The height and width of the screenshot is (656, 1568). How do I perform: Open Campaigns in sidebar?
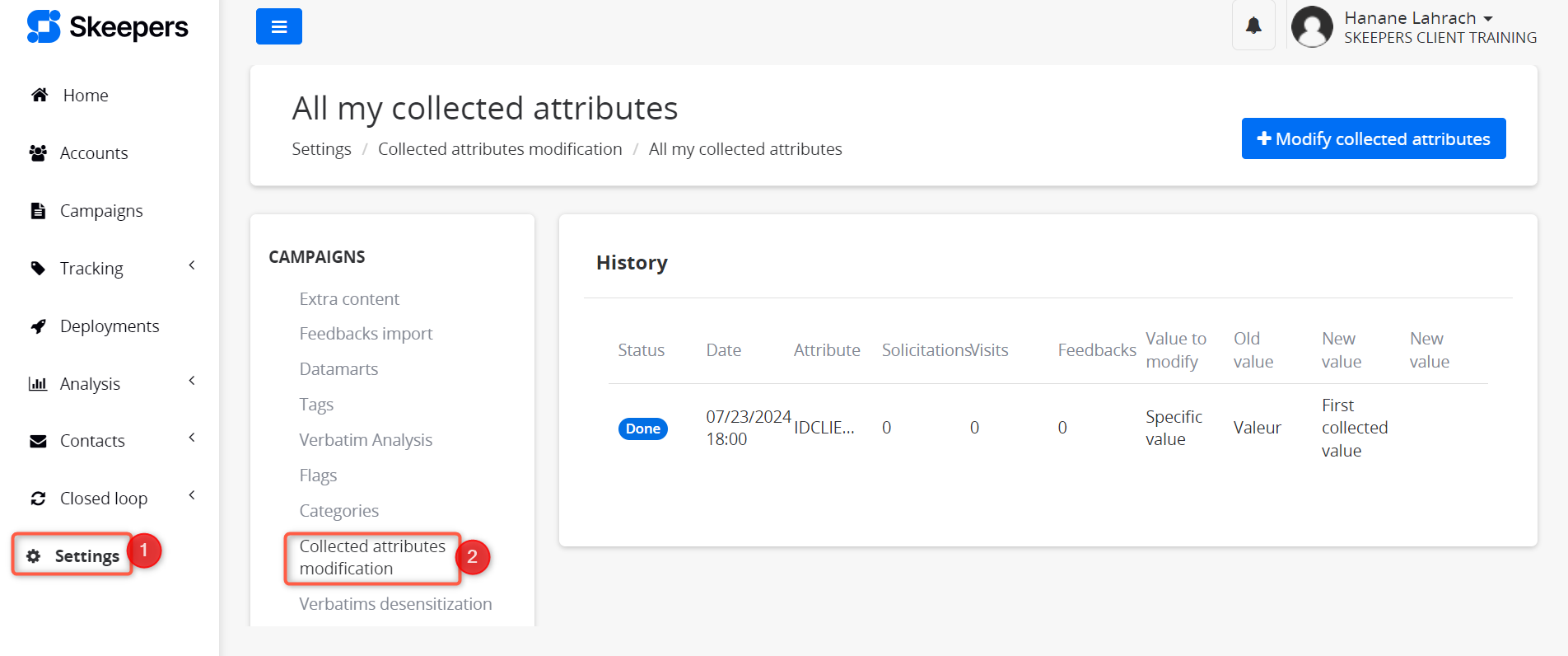click(101, 211)
